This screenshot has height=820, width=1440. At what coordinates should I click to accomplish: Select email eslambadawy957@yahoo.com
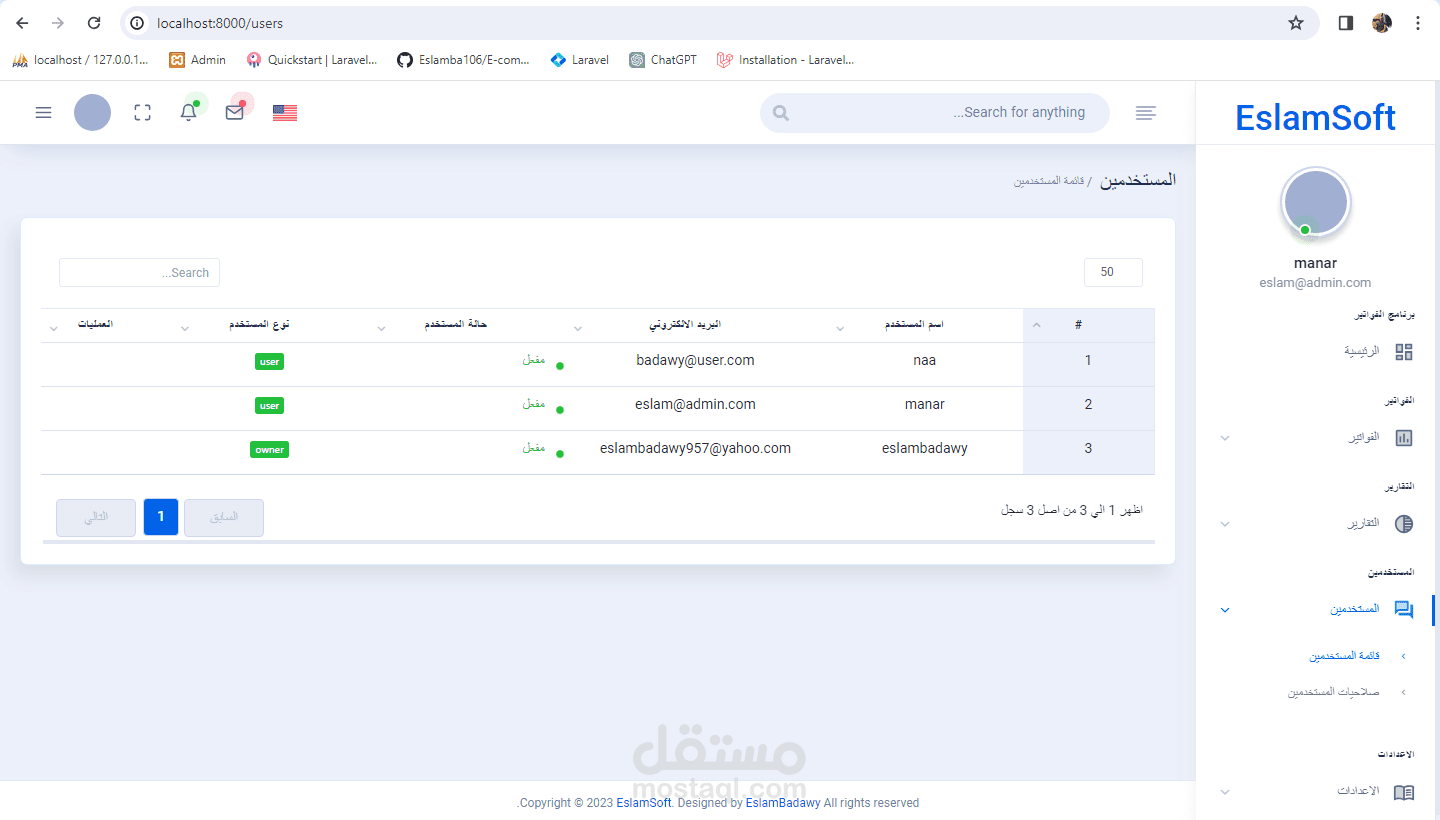coord(695,448)
